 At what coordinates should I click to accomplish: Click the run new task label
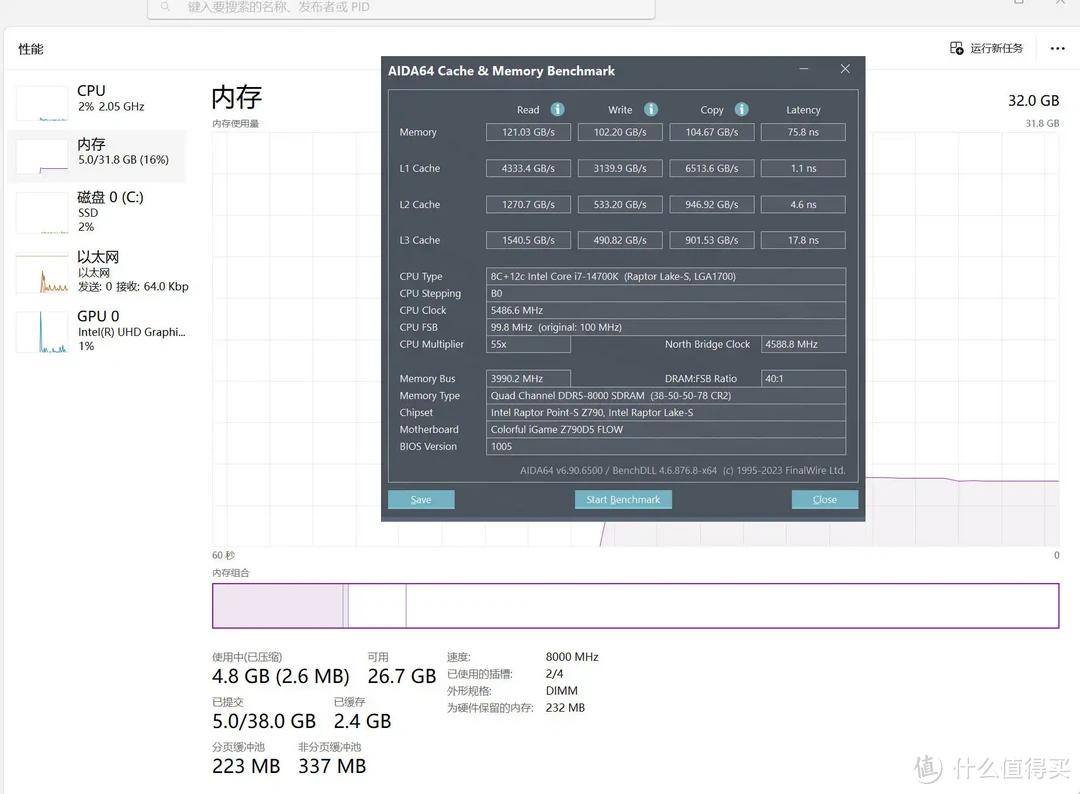[x=996, y=48]
